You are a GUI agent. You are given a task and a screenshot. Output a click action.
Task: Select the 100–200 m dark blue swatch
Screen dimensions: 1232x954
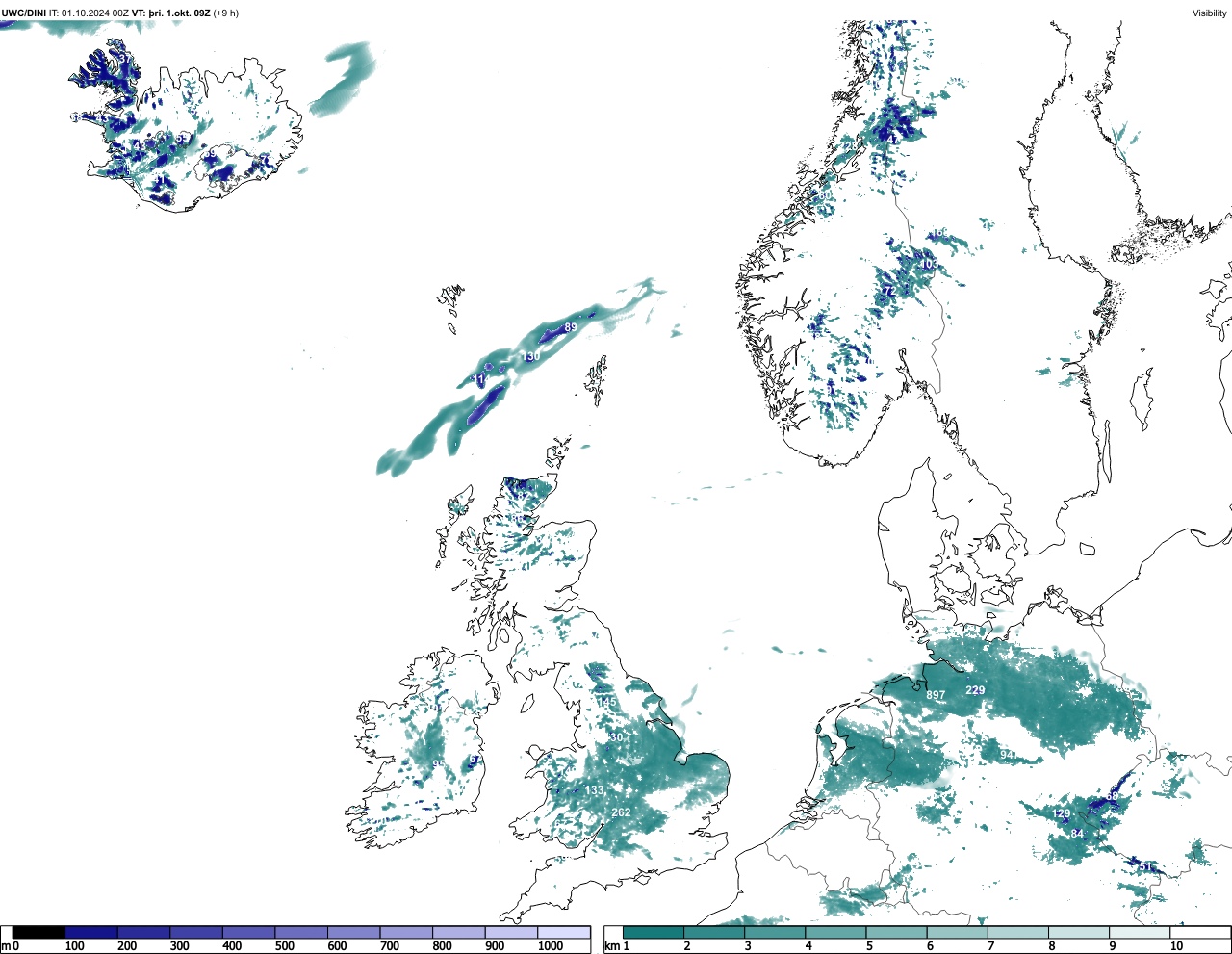click(91, 932)
